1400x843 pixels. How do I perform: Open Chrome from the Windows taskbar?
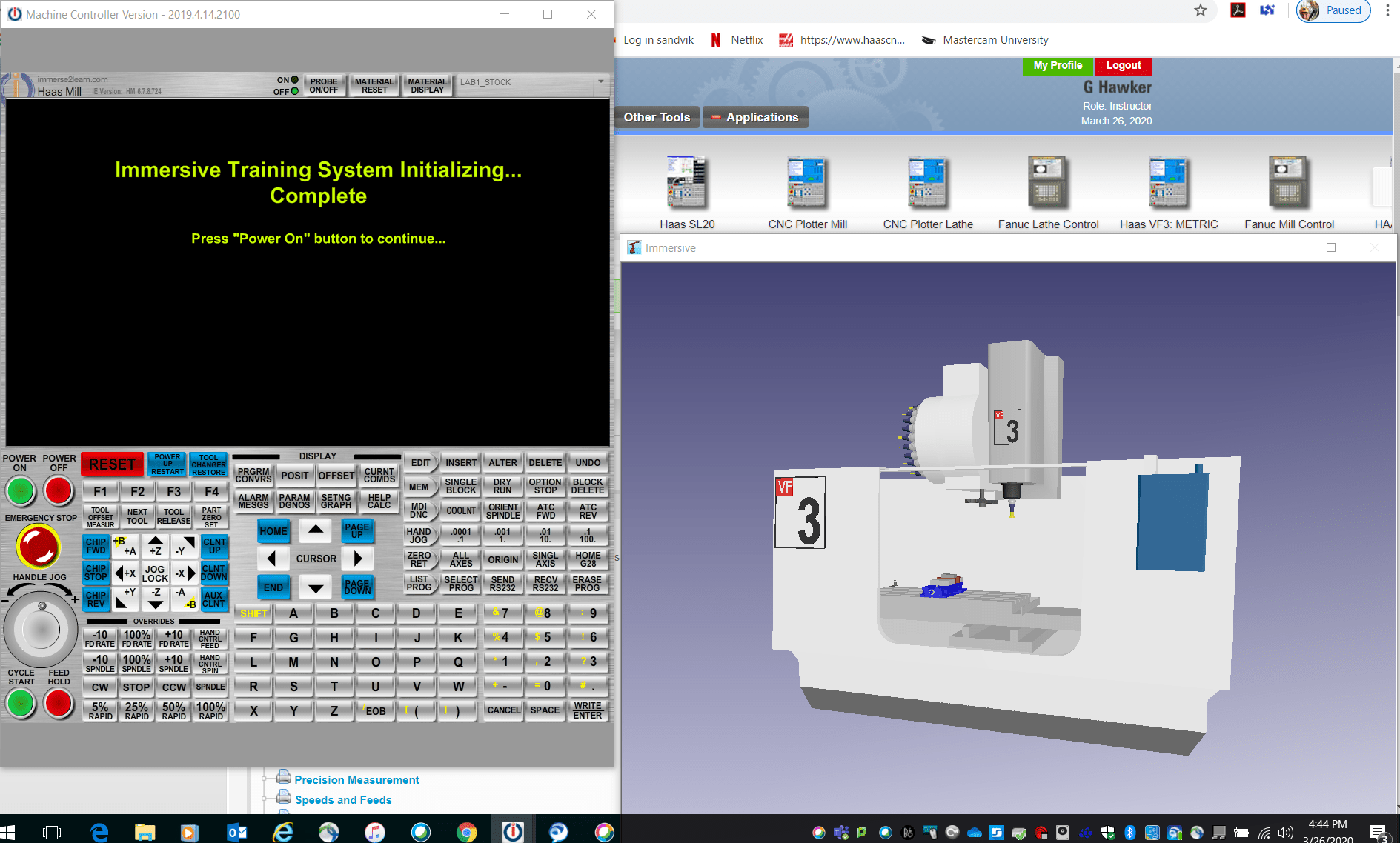point(466,832)
